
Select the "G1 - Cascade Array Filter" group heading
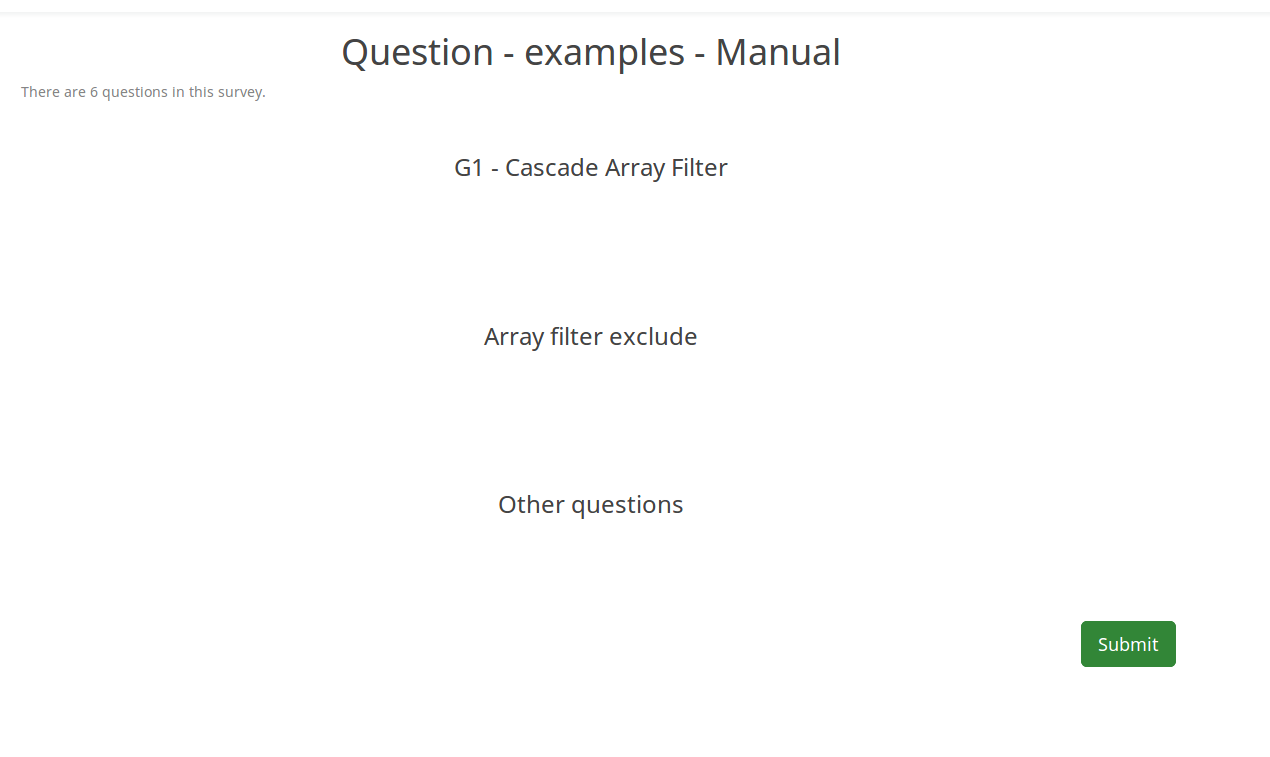[x=590, y=168]
